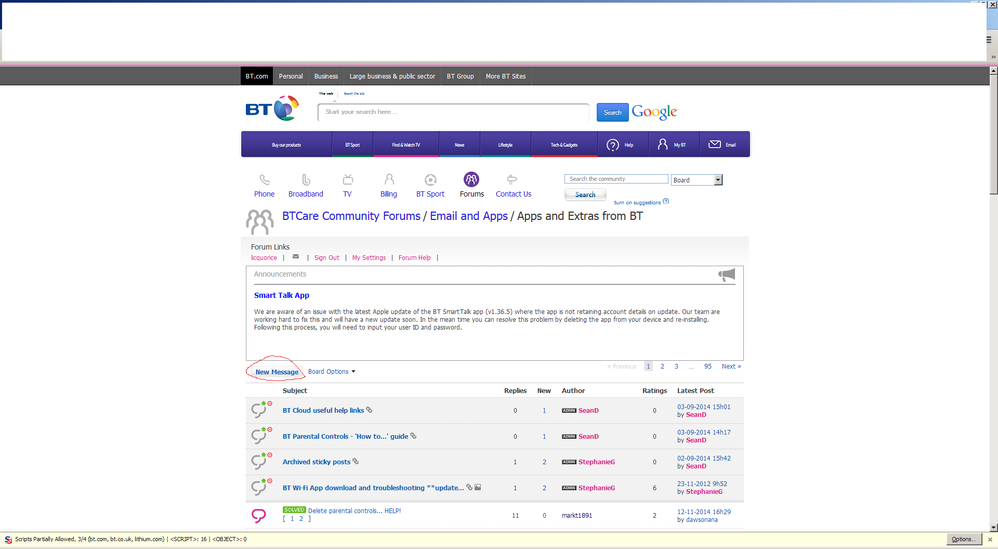Select the Forums people icon
This screenshot has width=998, height=549.
click(x=471, y=179)
